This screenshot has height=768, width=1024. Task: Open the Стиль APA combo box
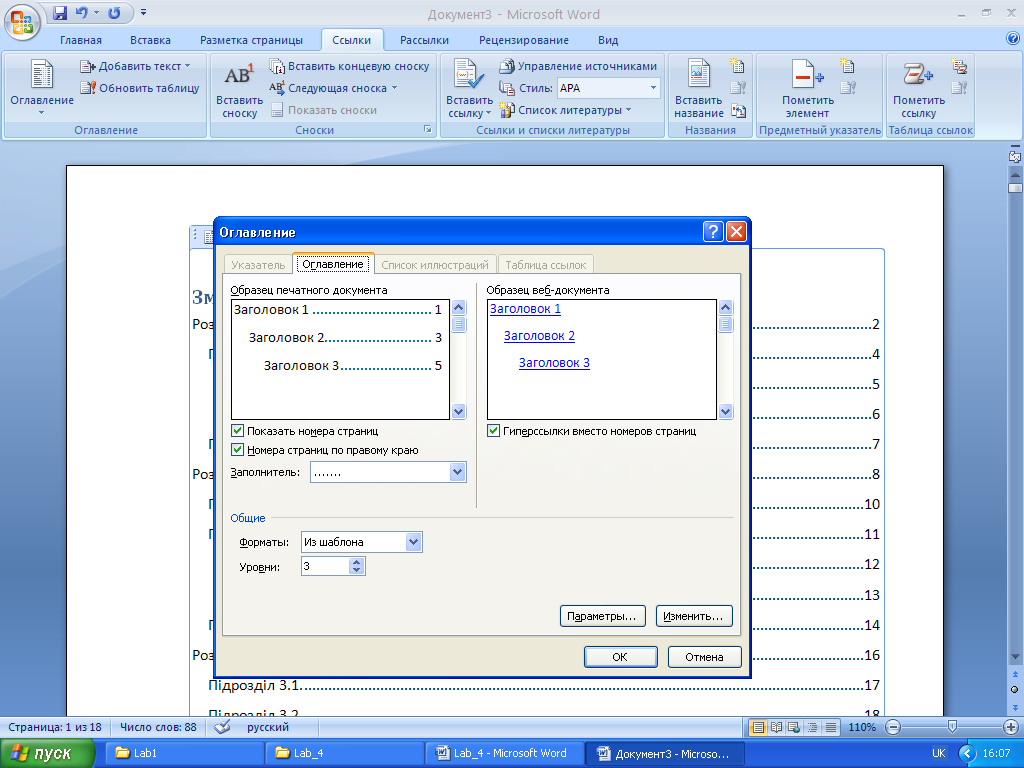pos(609,88)
